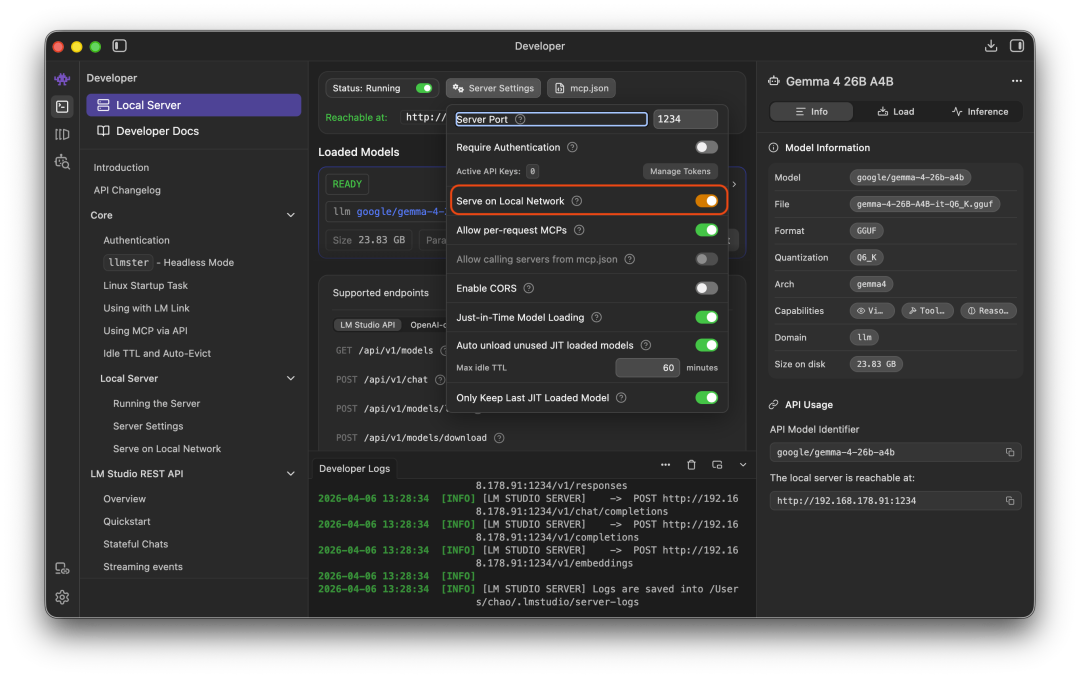1080x678 pixels.
Task: Show help for Allow calling servers from mcp.json
Action: 630,260
